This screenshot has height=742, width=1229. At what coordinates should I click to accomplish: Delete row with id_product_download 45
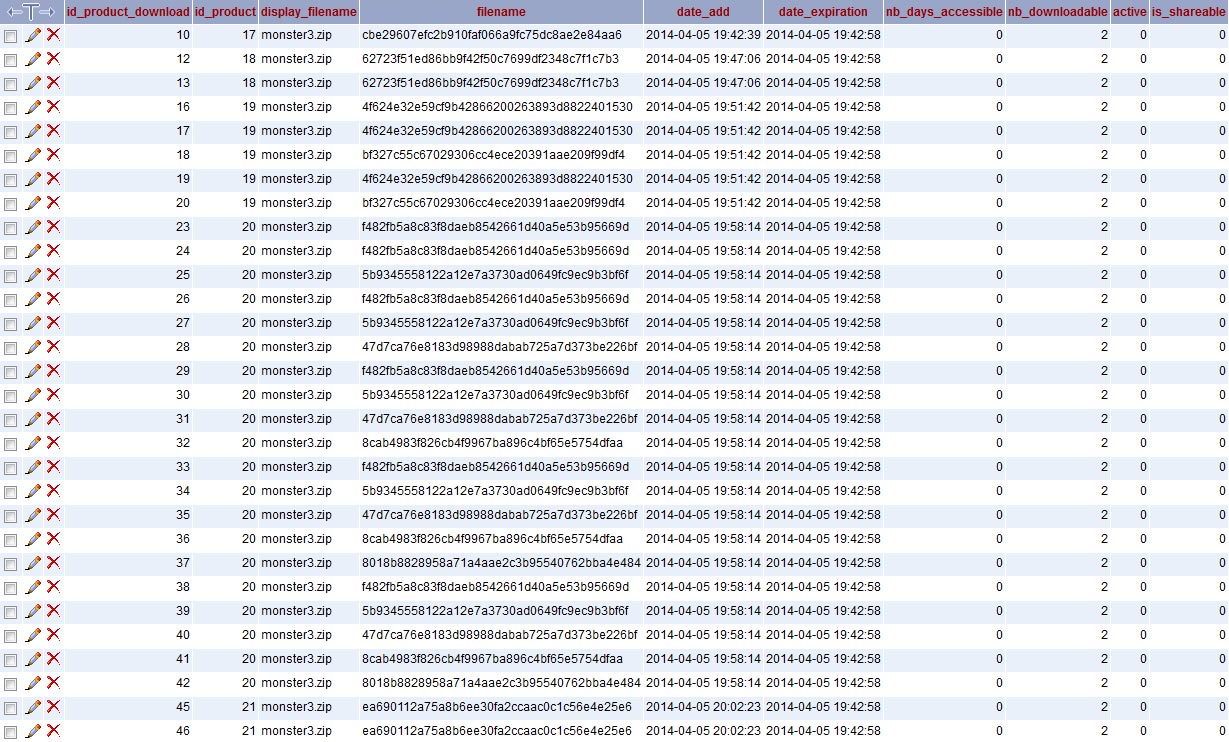point(53,707)
